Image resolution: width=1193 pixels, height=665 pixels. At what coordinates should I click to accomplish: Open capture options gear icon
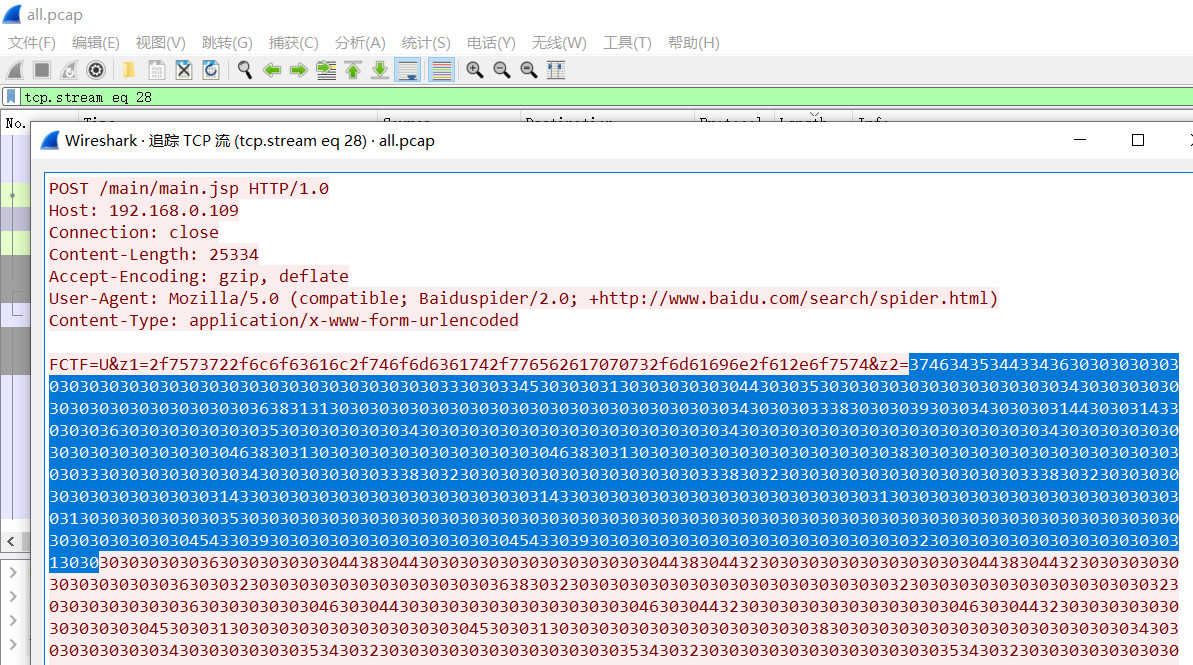coord(96,70)
